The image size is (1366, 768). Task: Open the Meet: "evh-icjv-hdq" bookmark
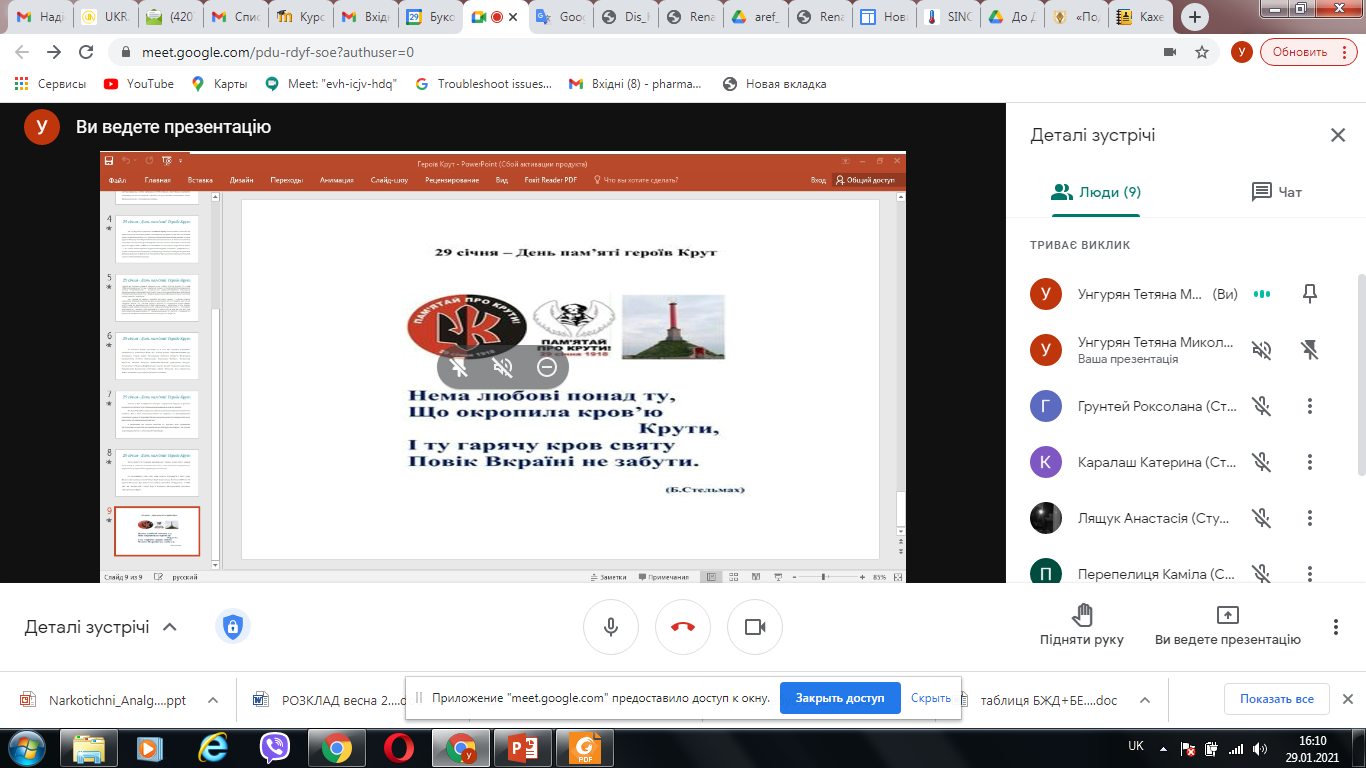(331, 84)
